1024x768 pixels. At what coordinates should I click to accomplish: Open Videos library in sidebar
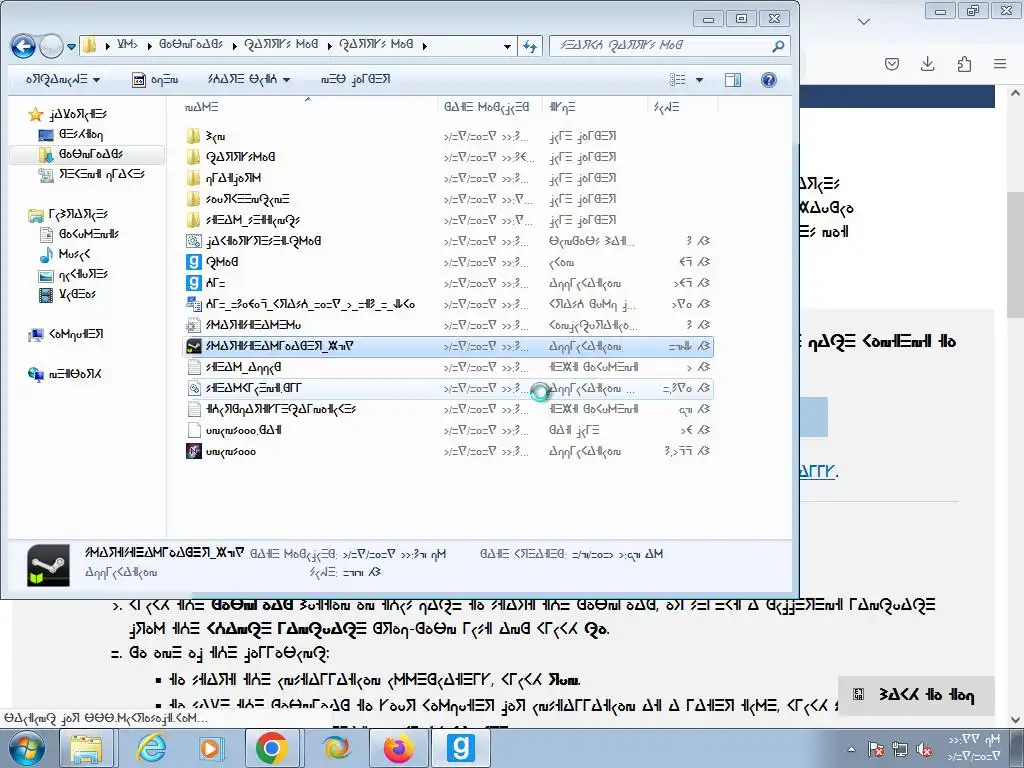(x=68, y=295)
